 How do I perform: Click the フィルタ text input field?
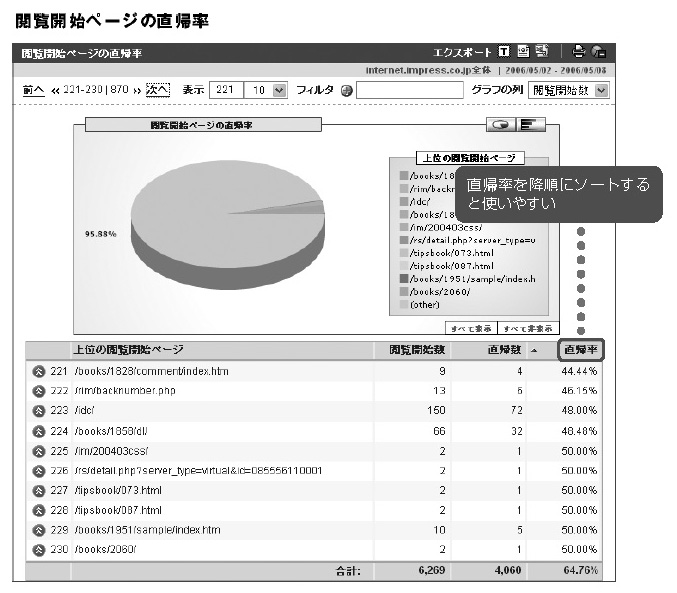point(410,90)
